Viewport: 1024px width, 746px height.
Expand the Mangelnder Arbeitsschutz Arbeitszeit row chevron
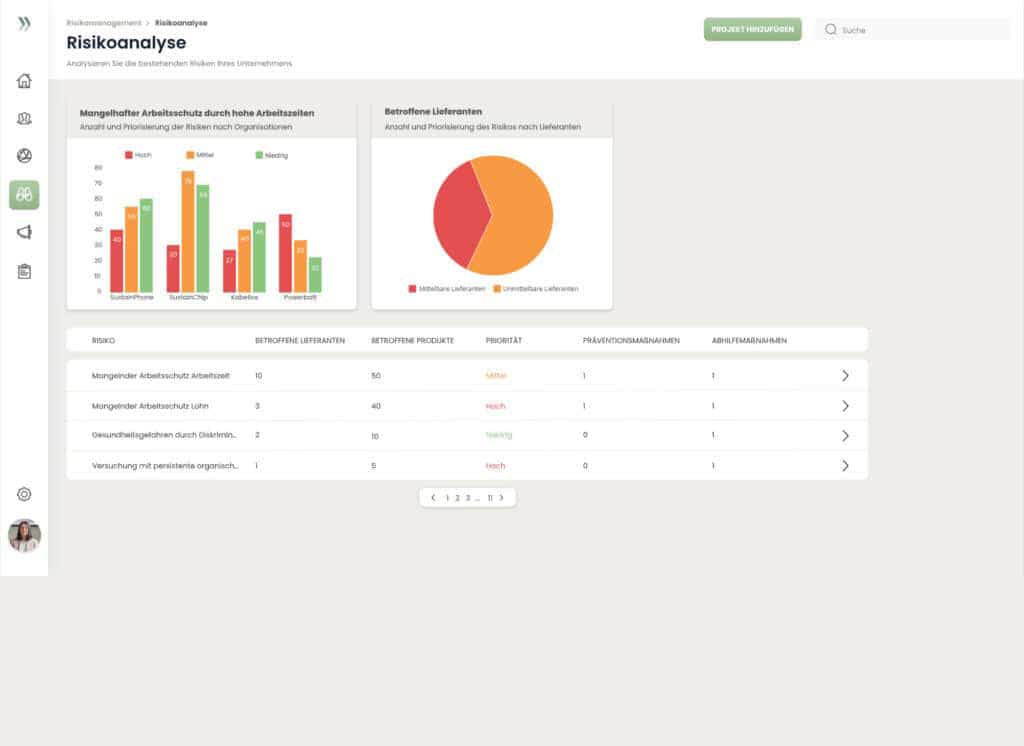pyautogui.click(x=845, y=376)
